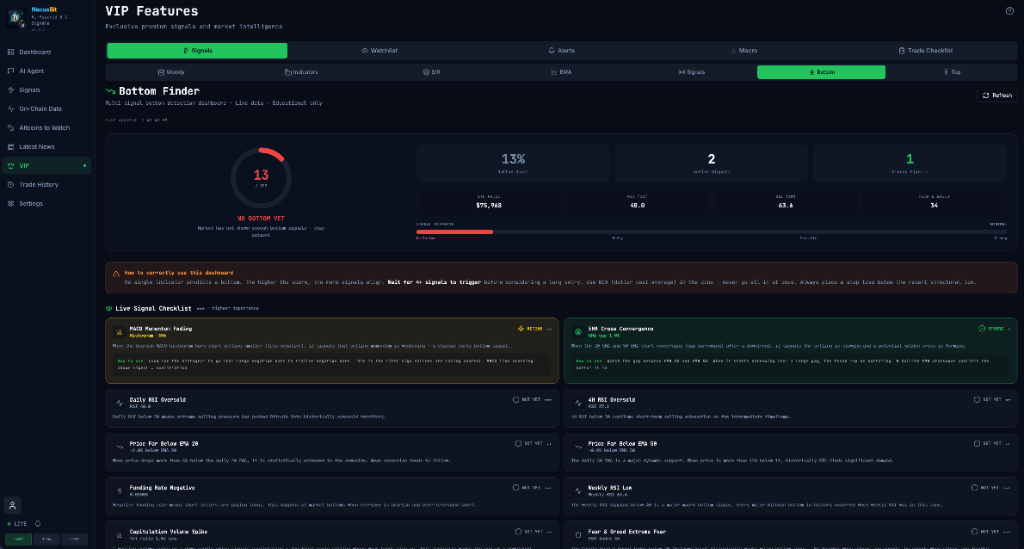This screenshot has height=549, width=1024.
Task: Click 4H RSI Oversold NOT YET status circle
Action: pyautogui.click(x=977, y=400)
